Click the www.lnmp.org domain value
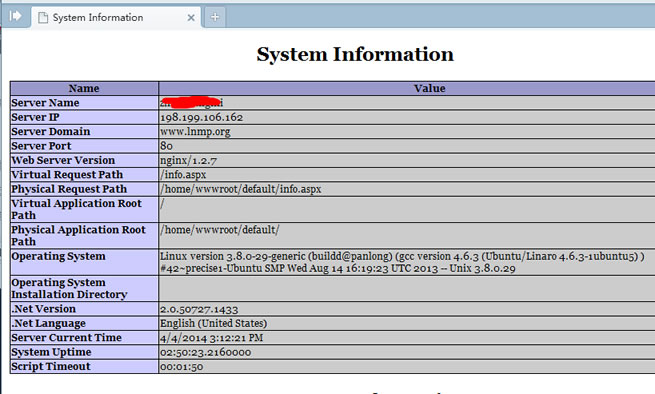This screenshot has height=394, width=655. point(195,132)
